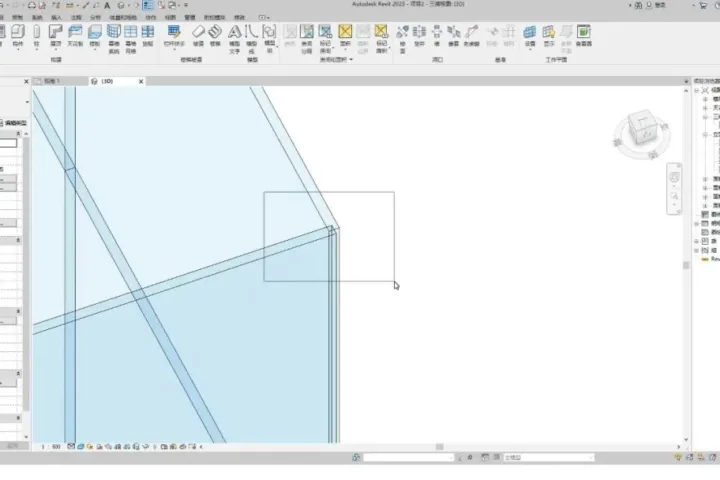Click the shopping cart icon in title bar
720x480 pixels.
703,6
